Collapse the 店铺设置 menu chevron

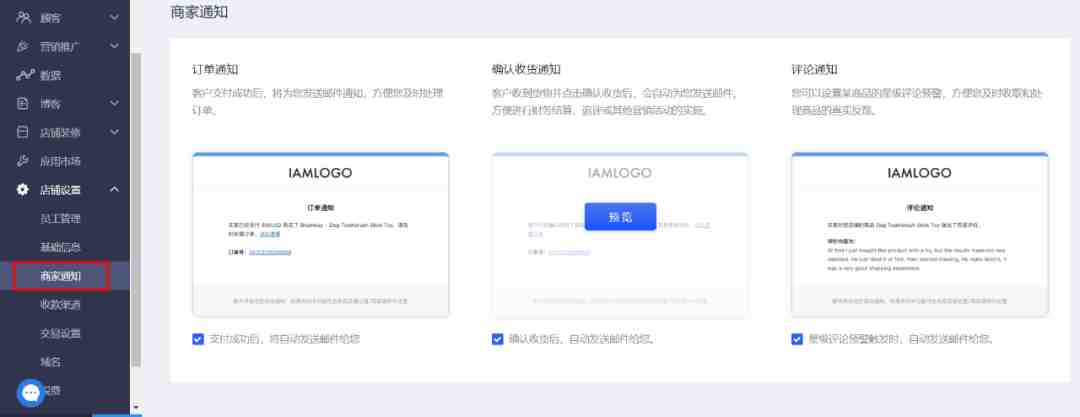(x=114, y=190)
